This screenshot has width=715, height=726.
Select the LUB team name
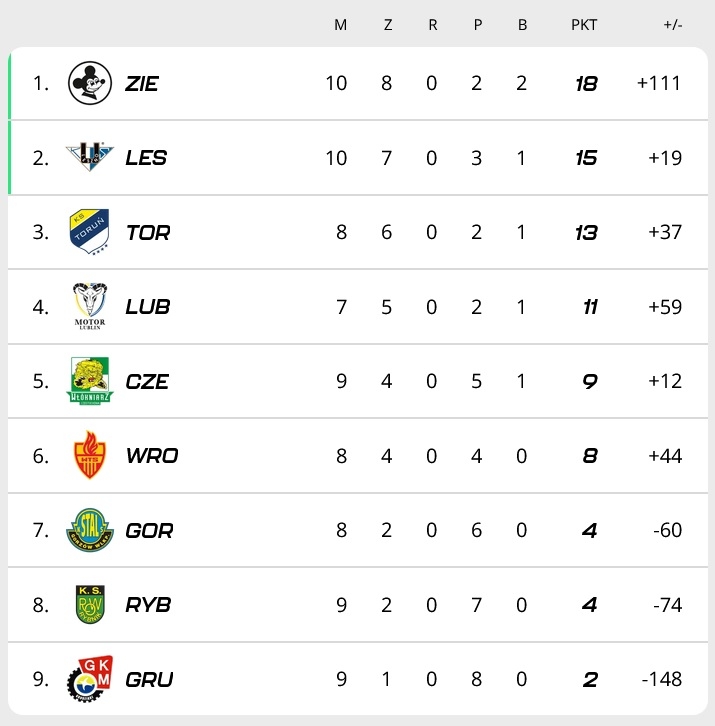coord(148,307)
